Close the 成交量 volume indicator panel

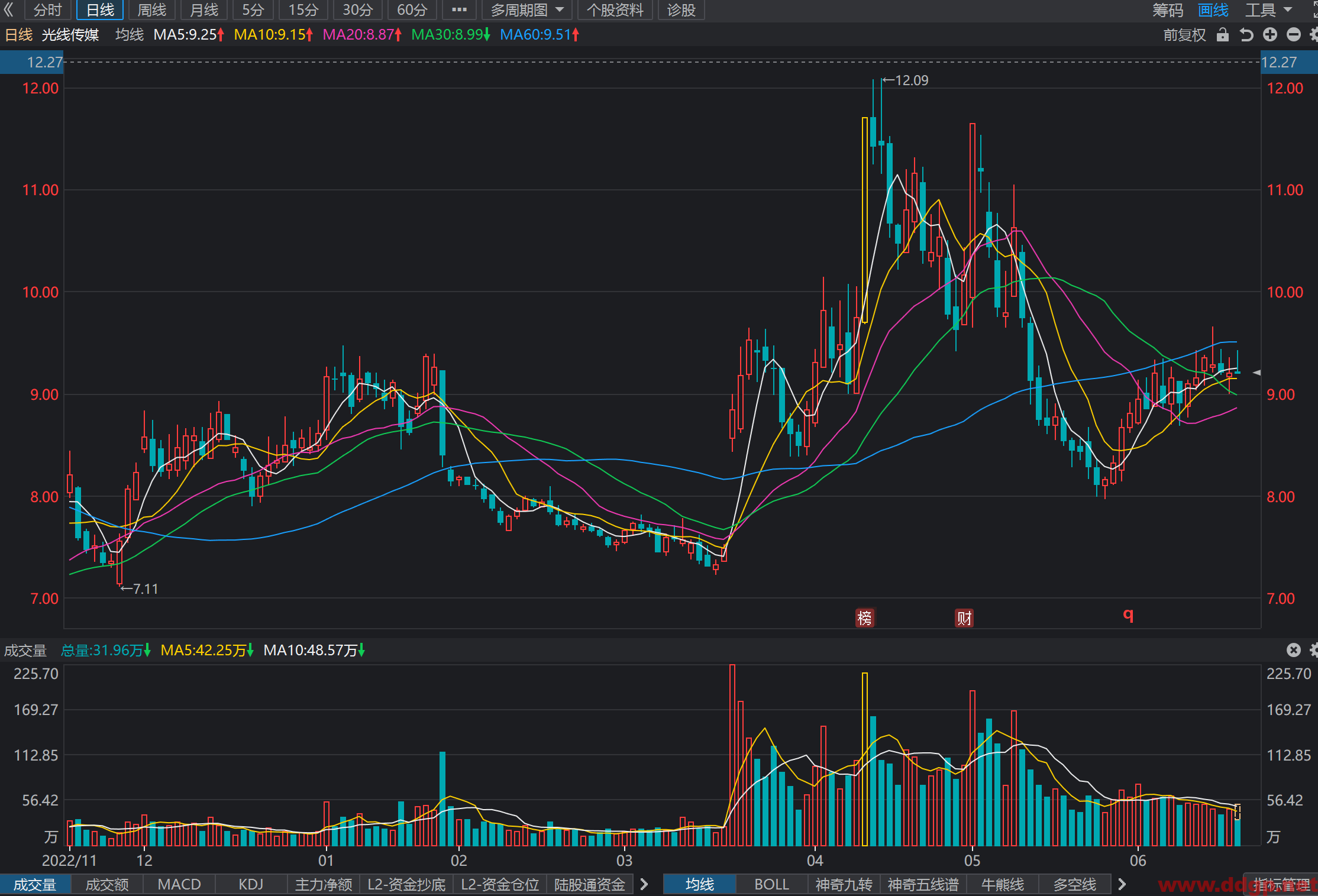[x=1294, y=650]
